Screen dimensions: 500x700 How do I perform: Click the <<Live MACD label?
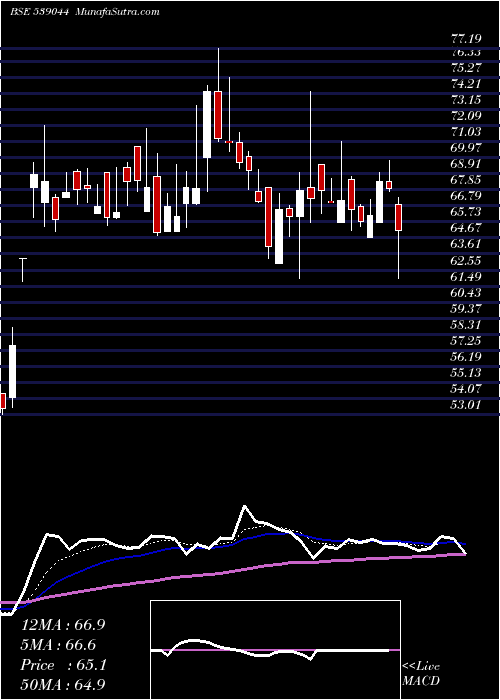(x=421, y=674)
